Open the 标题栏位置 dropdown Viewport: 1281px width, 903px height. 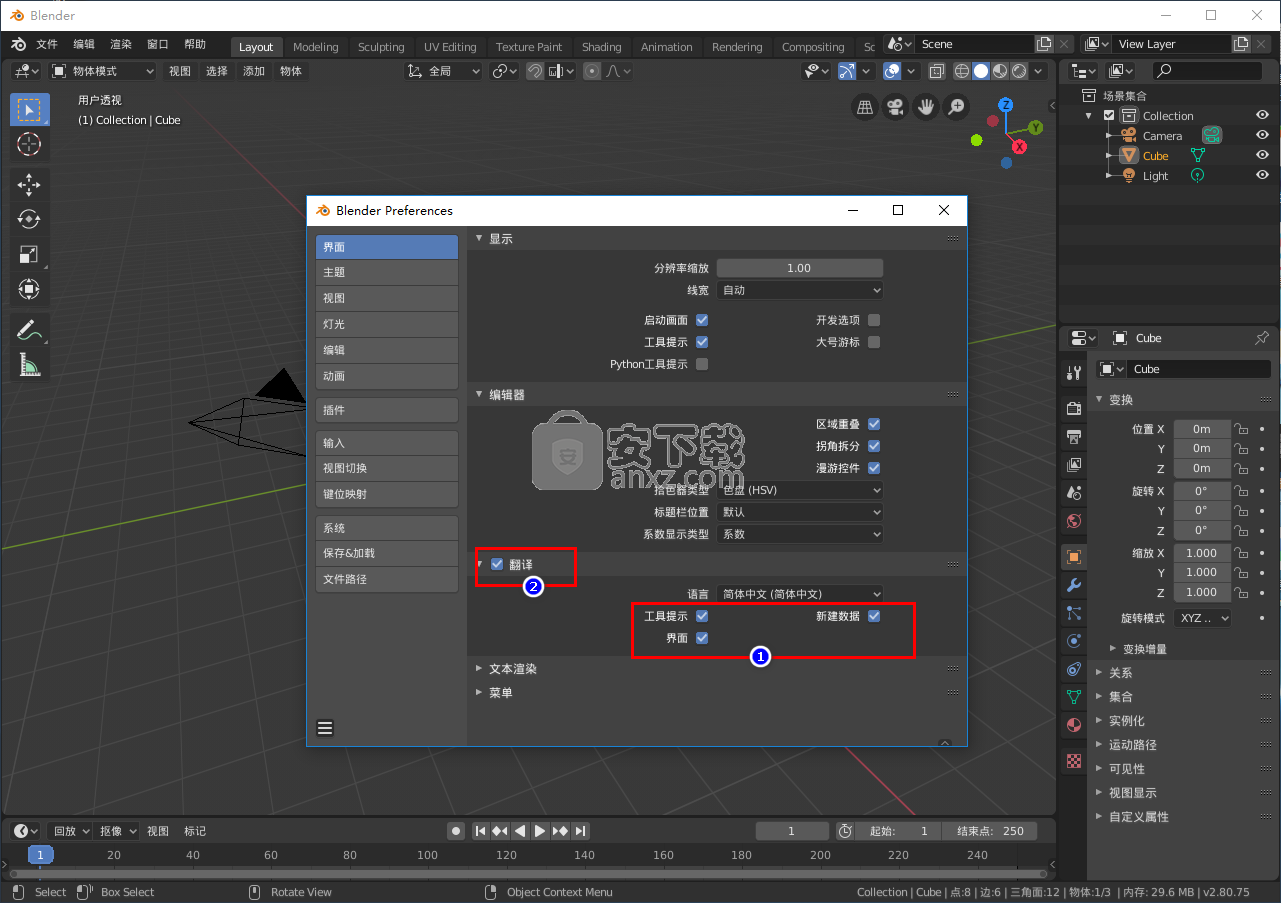800,512
